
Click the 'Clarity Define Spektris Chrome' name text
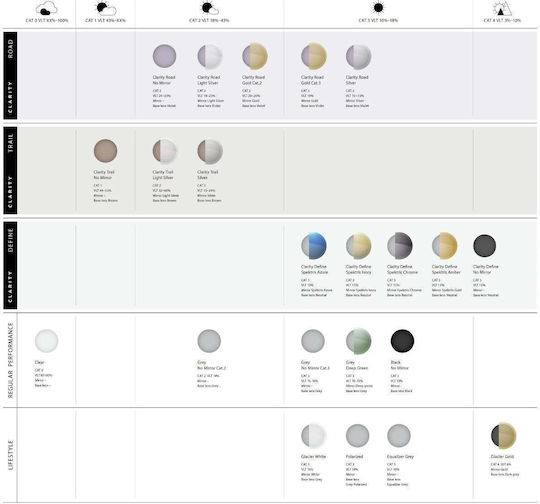pyautogui.click(x=402, y=269)
